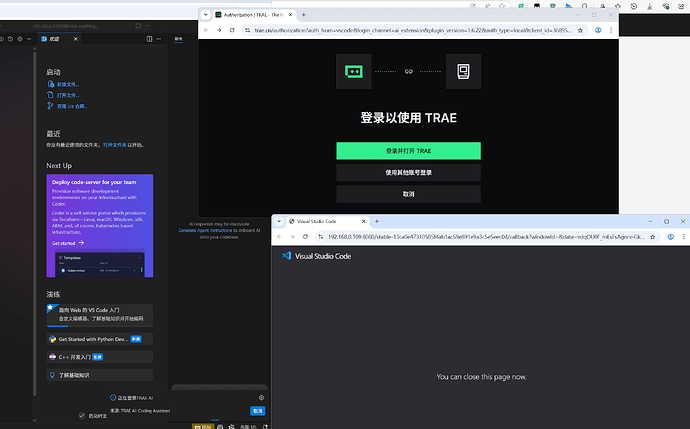Open the 面向 Web 的 VS Code 入门 walkthrough
Image resolution: width=690 pixels, height=429 pixels.
click(x=100, y=315)
